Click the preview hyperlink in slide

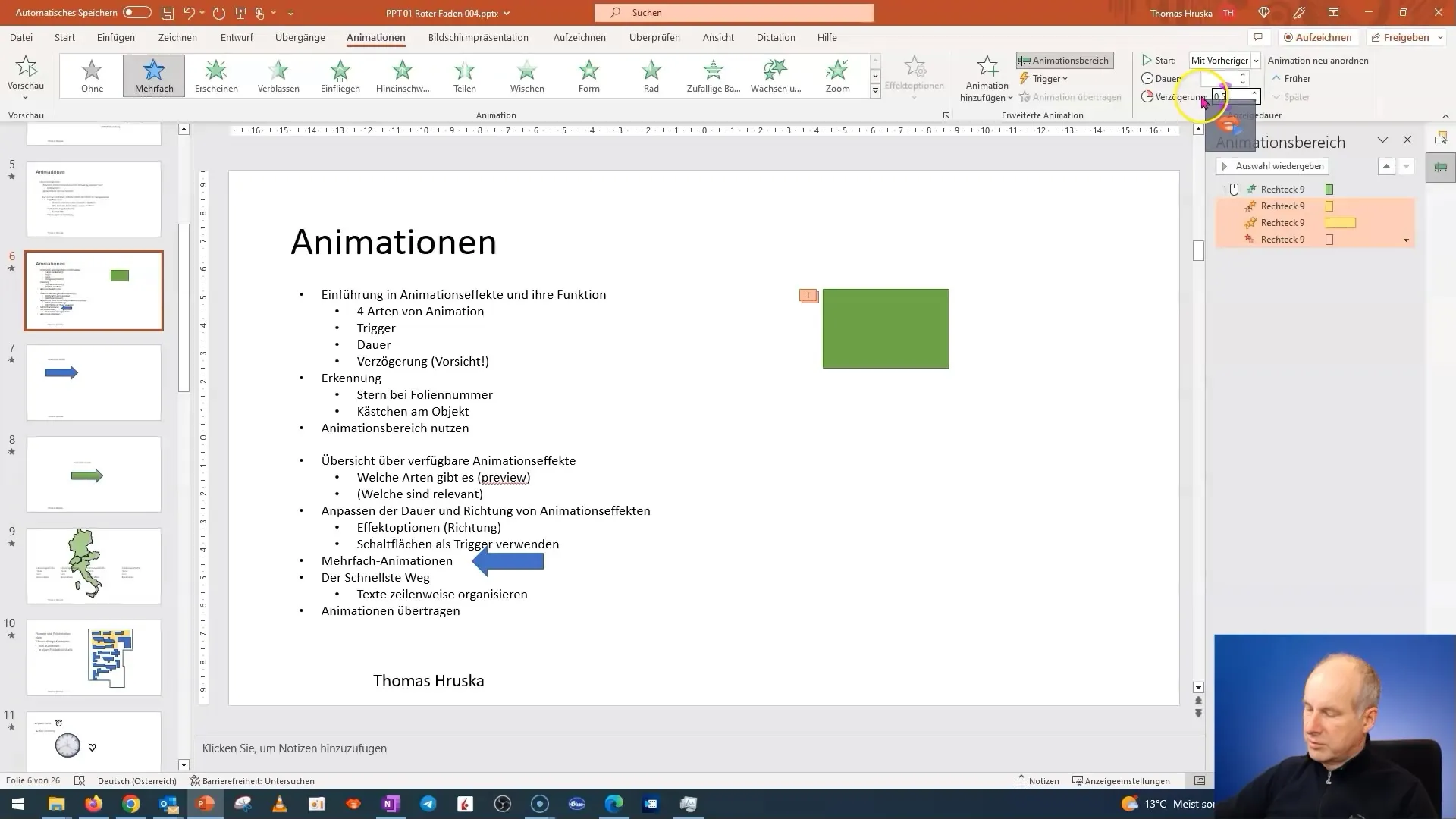[x=504, y=477]
